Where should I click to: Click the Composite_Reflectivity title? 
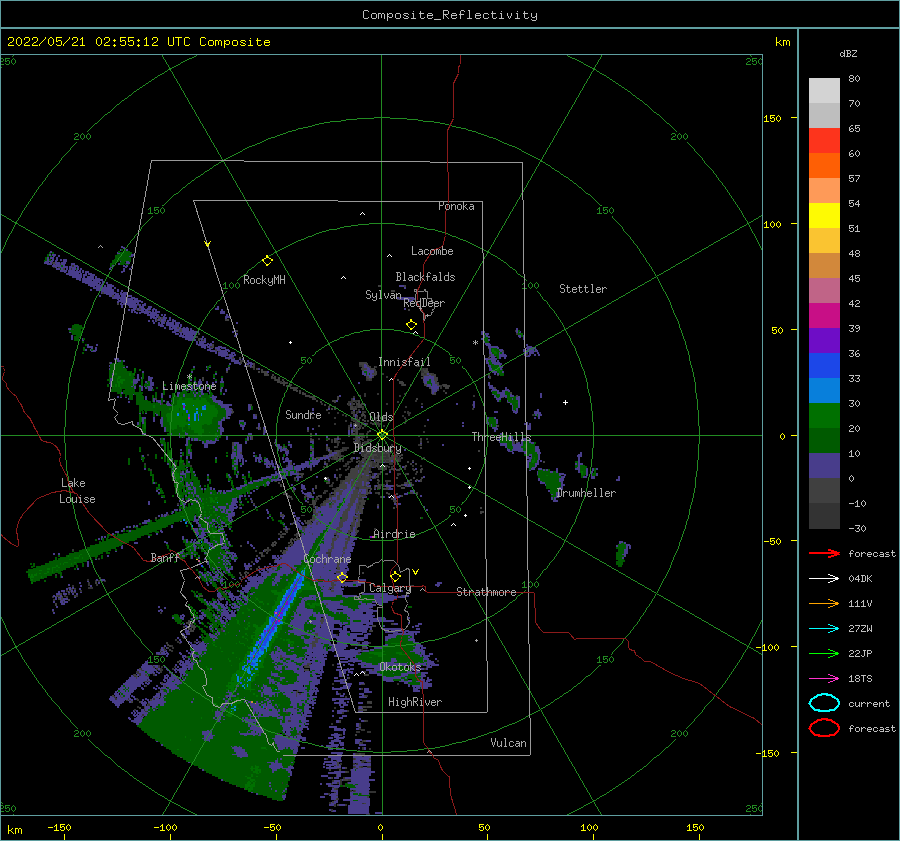tap(450, 15)
